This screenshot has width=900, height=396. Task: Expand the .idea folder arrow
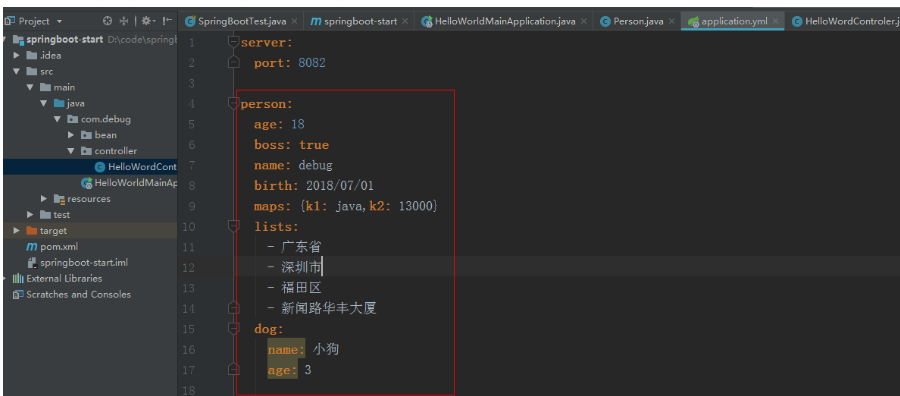click(x=17, y=56)
